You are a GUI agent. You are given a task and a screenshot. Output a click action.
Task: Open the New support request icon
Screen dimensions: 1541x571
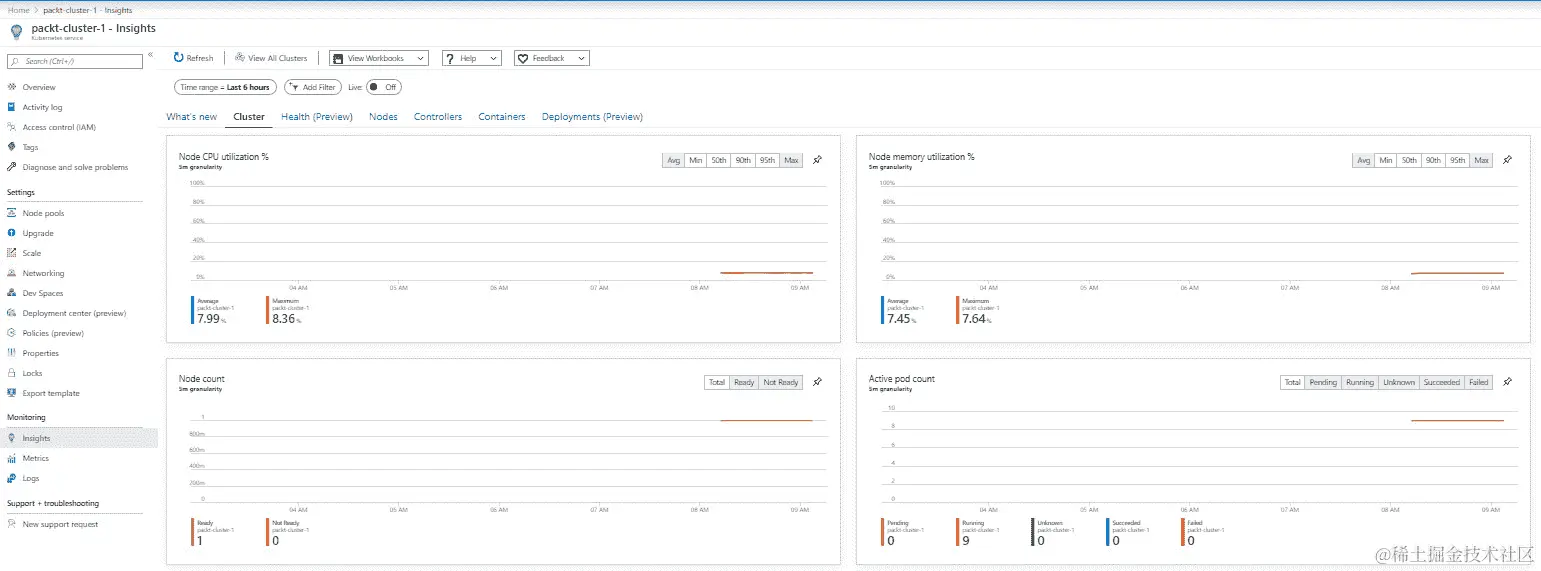[x=11, y=524]
